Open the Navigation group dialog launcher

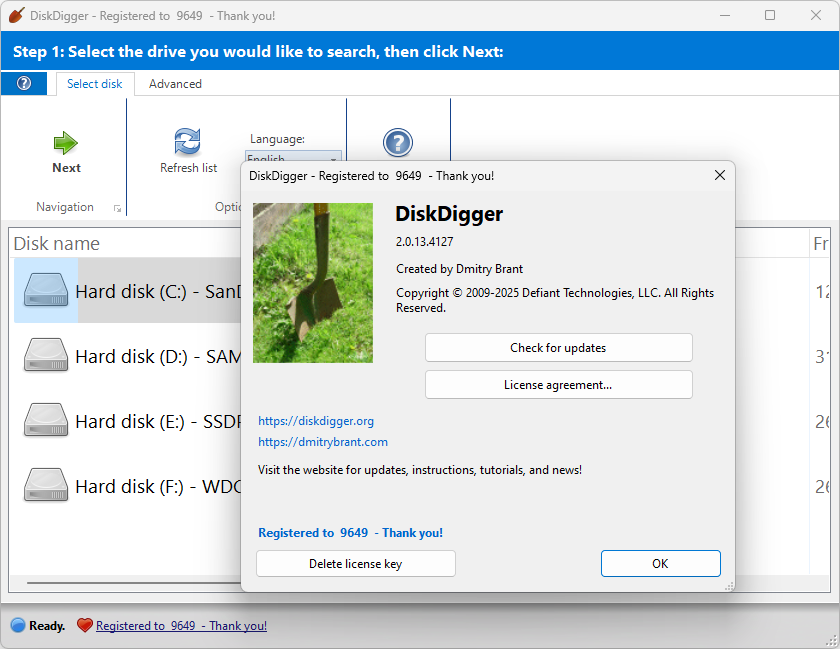click(x=117, y=208)
